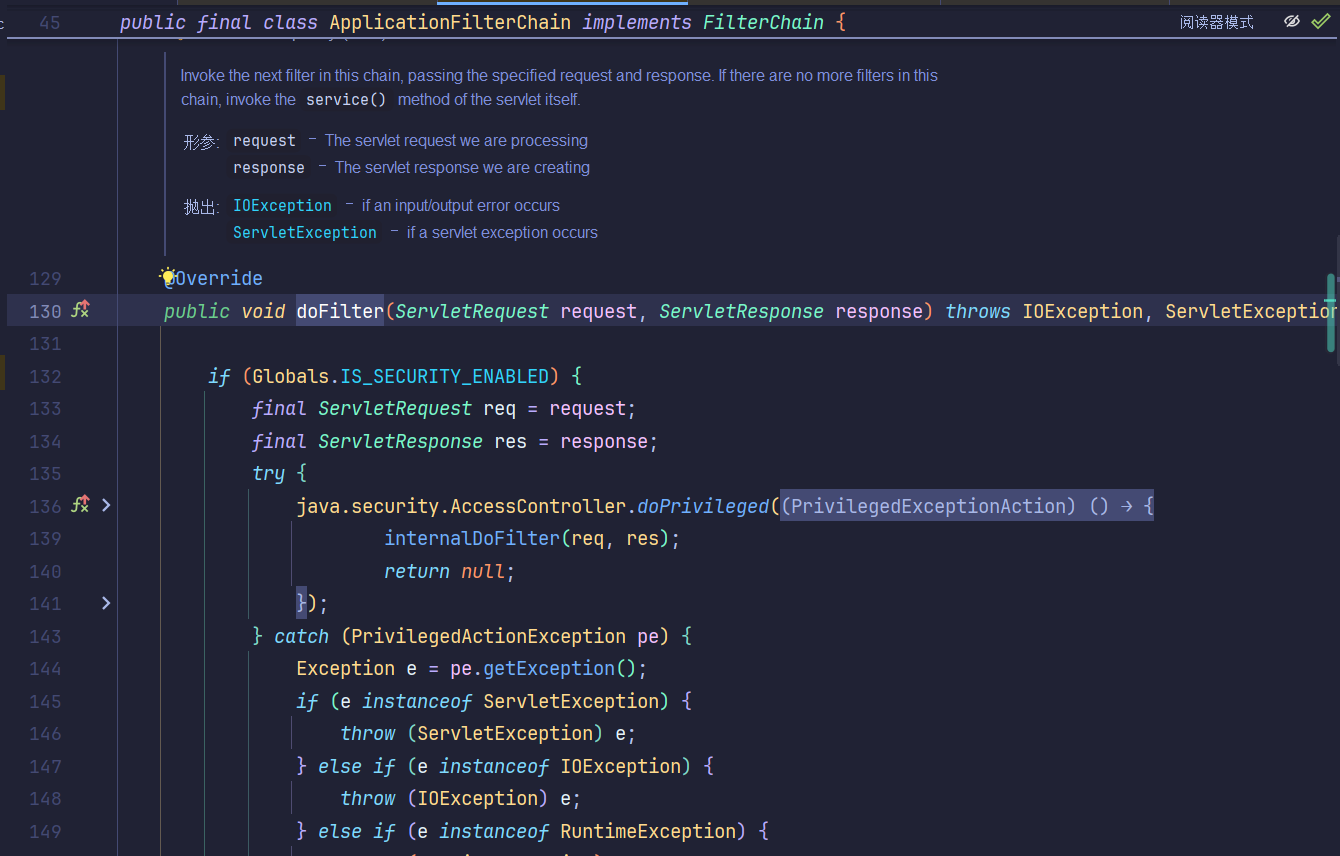
Task: Click the gutter marker icon on line 136
Action: click(x=80, y=506)
